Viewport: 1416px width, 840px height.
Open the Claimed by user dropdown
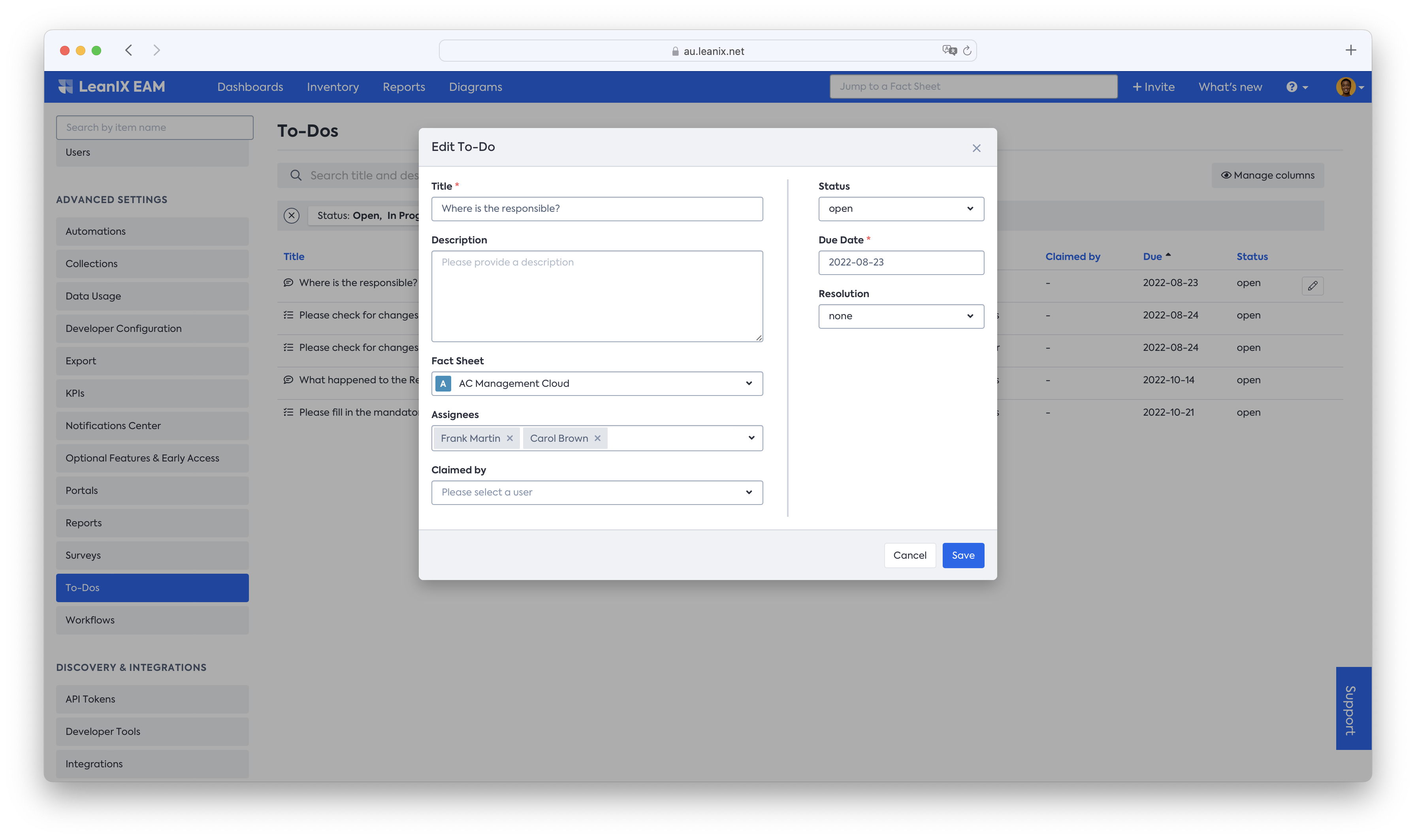coord(597,492)
